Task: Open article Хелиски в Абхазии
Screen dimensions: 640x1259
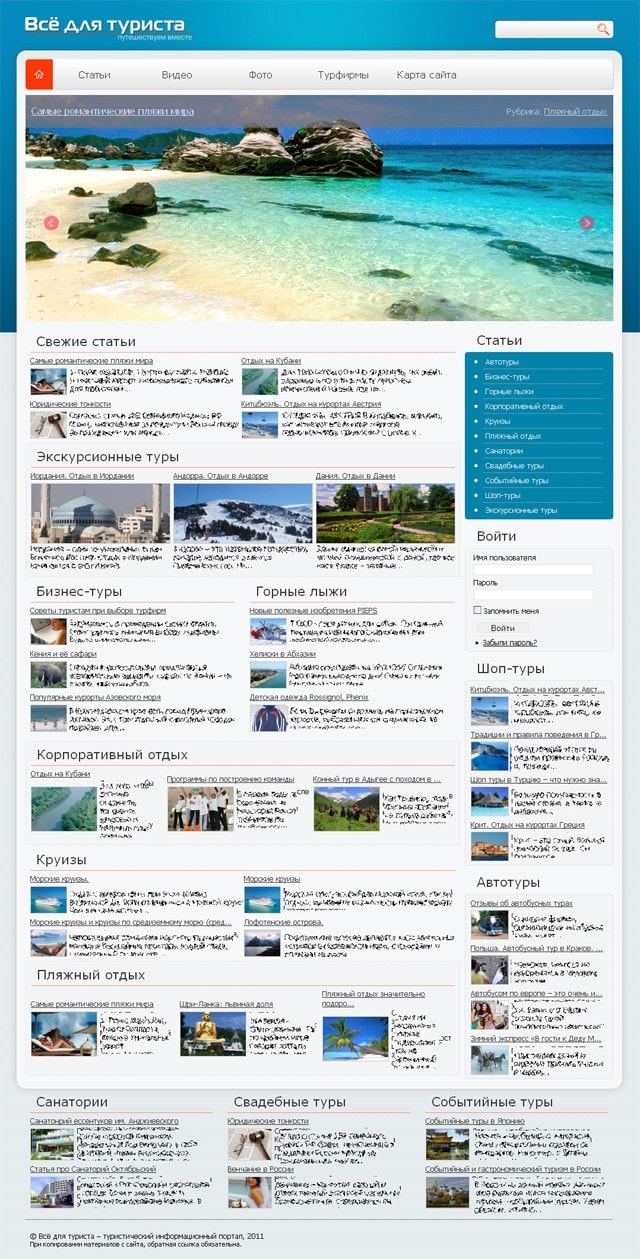Action: [282, 654]
